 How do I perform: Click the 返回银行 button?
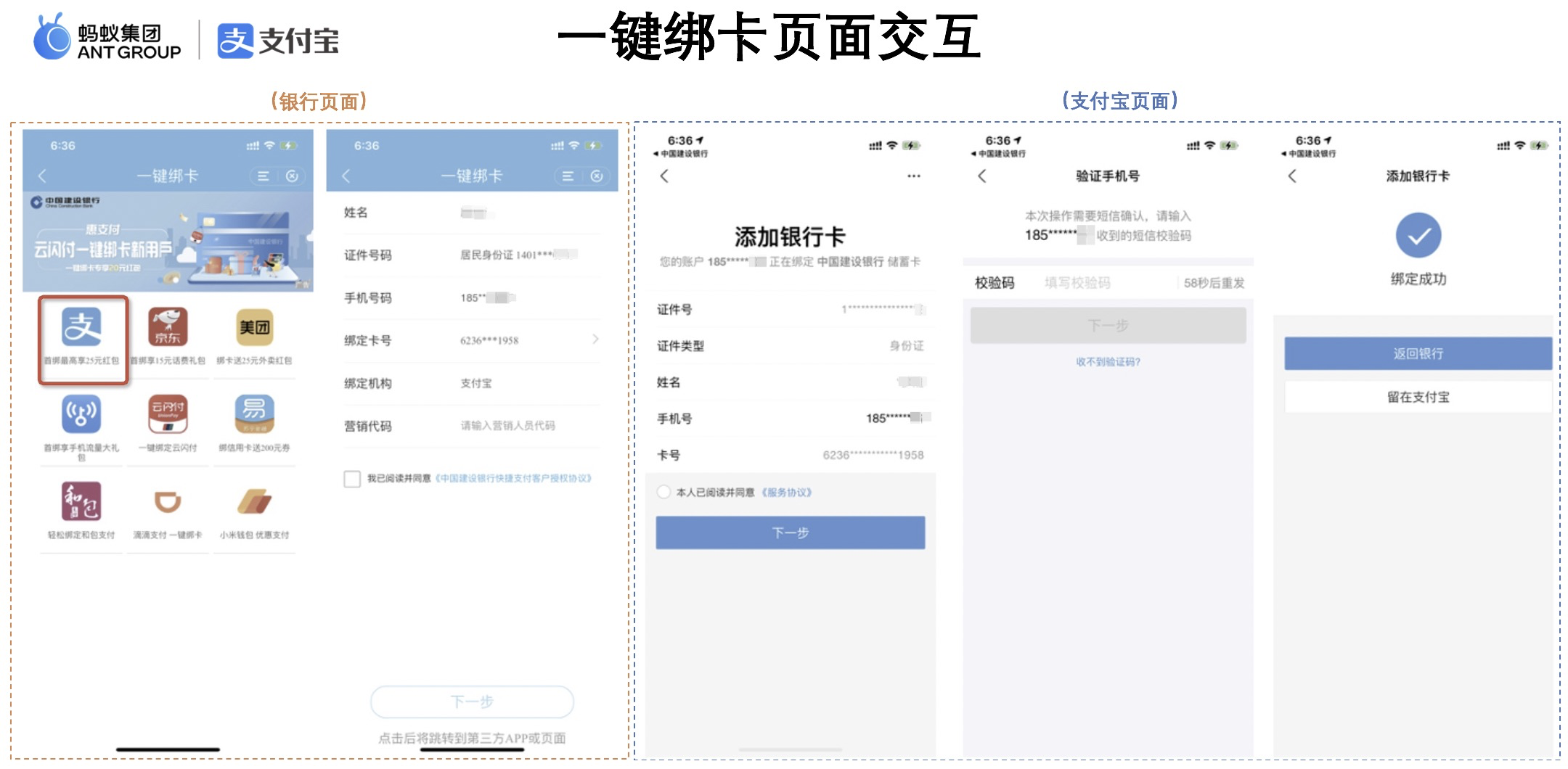pyautogui.click(x=1418, y=353)
